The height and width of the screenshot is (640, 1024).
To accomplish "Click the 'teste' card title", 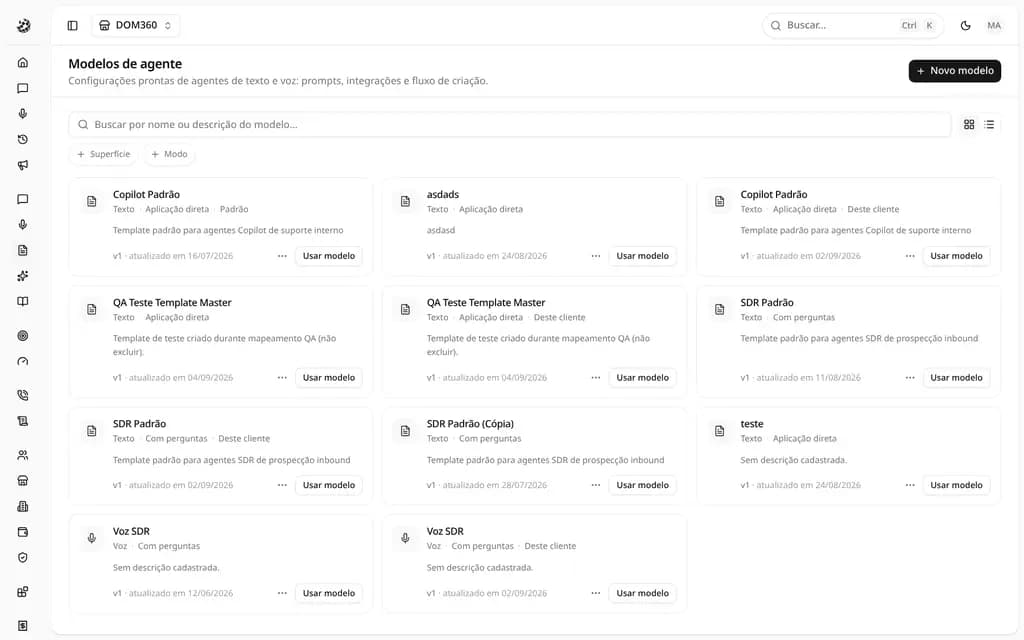I will point(752,424).
